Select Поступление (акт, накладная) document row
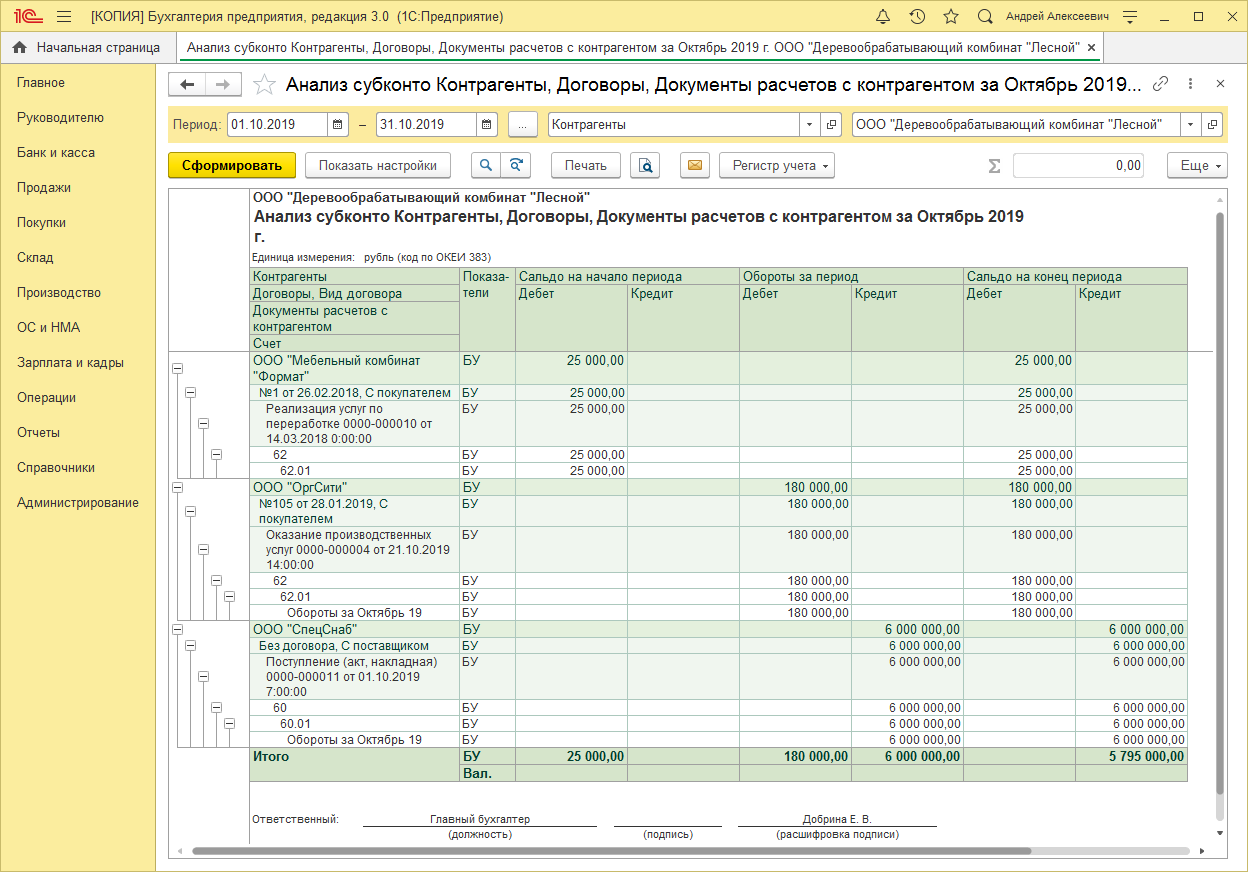The height and width of the screenshot is (872, 1248). coord(354,677)
